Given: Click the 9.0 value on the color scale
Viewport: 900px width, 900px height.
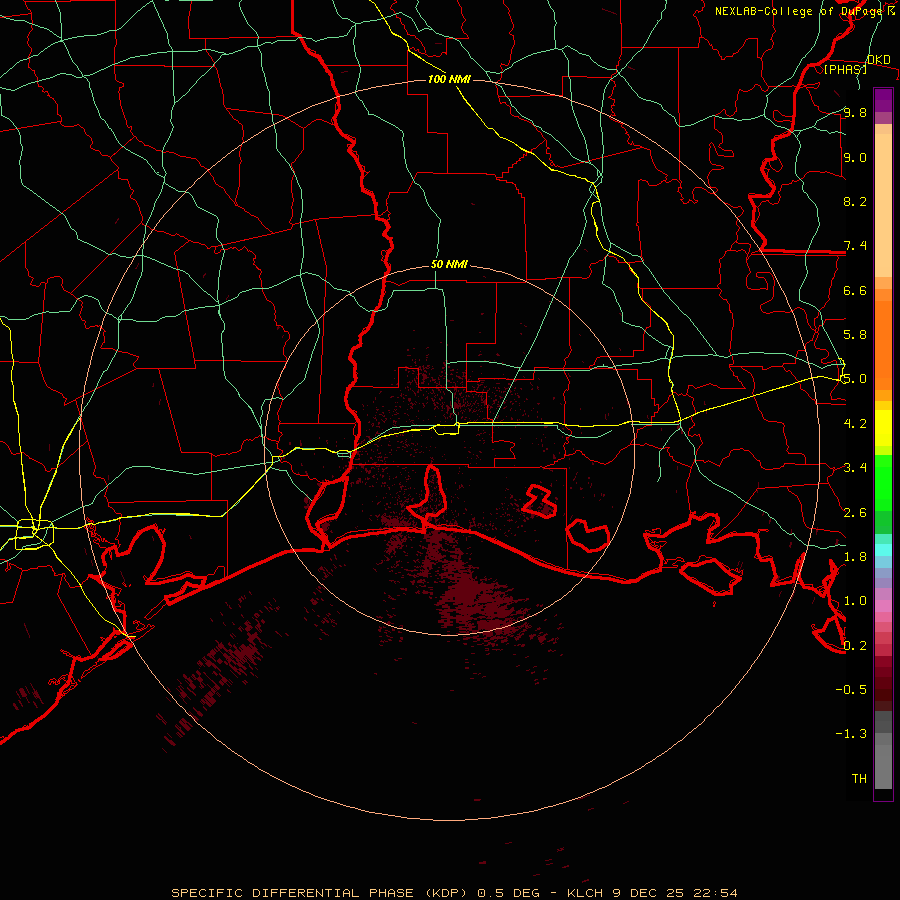Looking at the screenshot, I should (x=855, y=158).
